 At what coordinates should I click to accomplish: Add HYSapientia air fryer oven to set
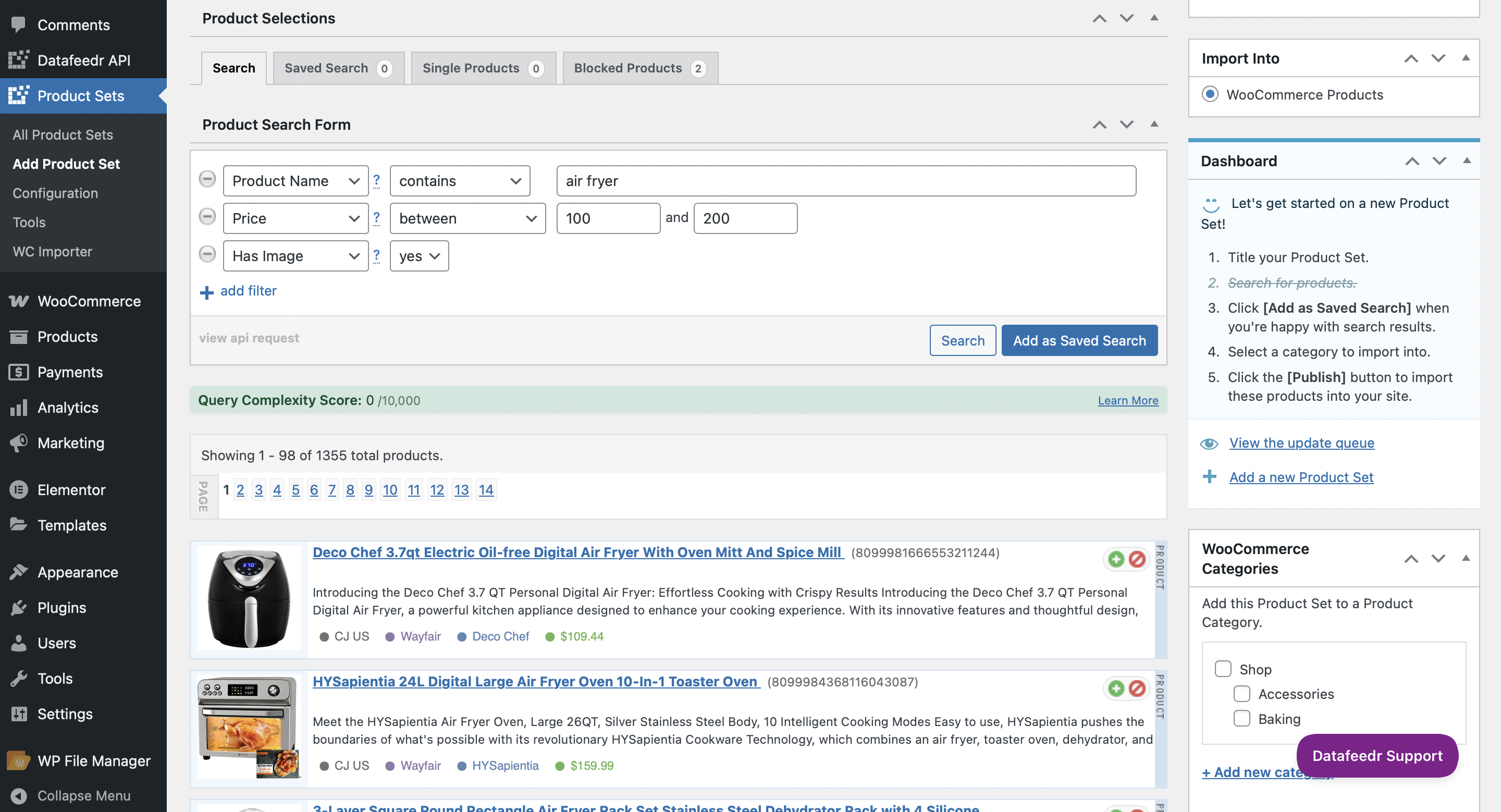1116,688
